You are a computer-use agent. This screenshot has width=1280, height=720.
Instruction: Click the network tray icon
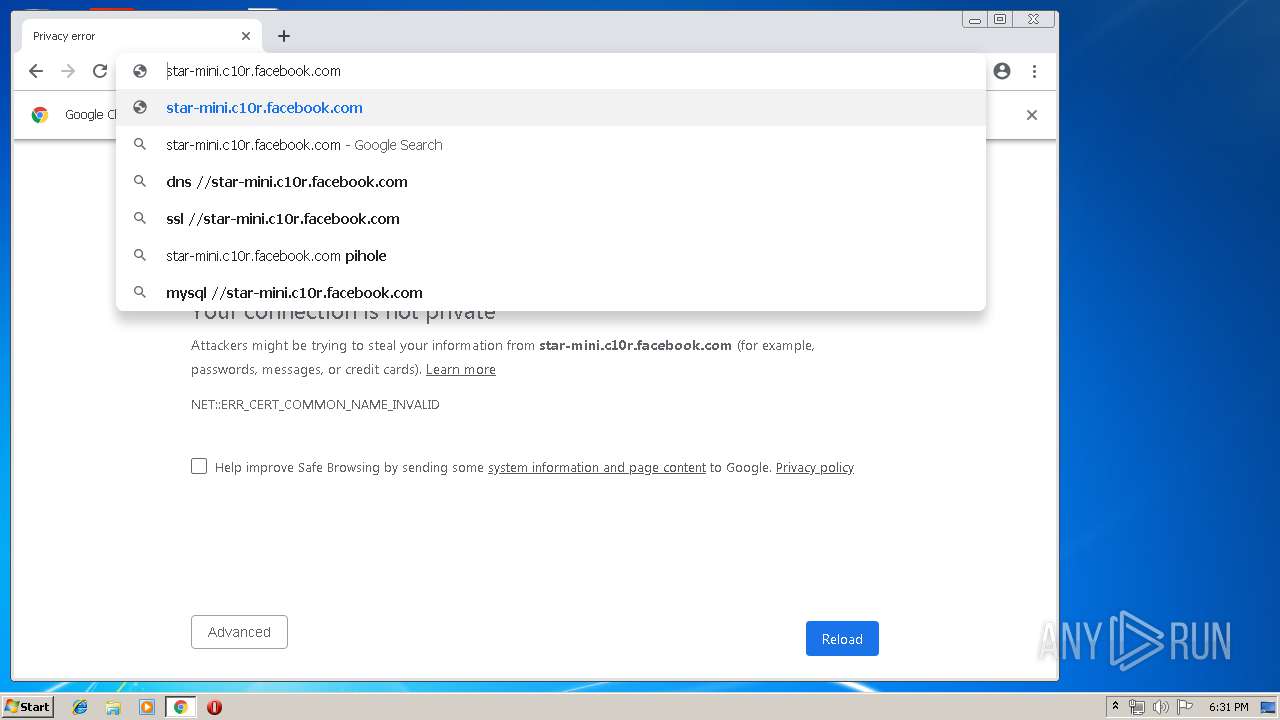[1137, 707]
